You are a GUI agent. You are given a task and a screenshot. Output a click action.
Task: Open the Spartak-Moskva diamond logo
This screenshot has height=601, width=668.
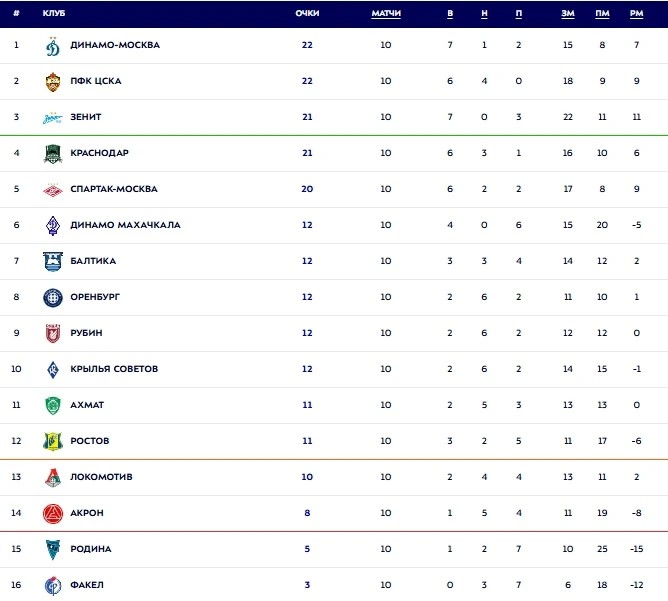[x=53, y=190]
